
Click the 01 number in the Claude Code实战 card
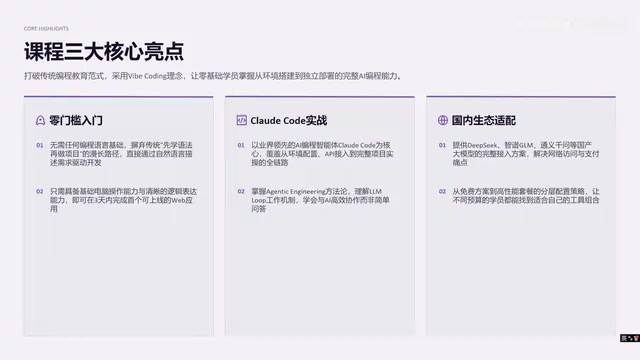pyautogui.click(x=241, y=145)
